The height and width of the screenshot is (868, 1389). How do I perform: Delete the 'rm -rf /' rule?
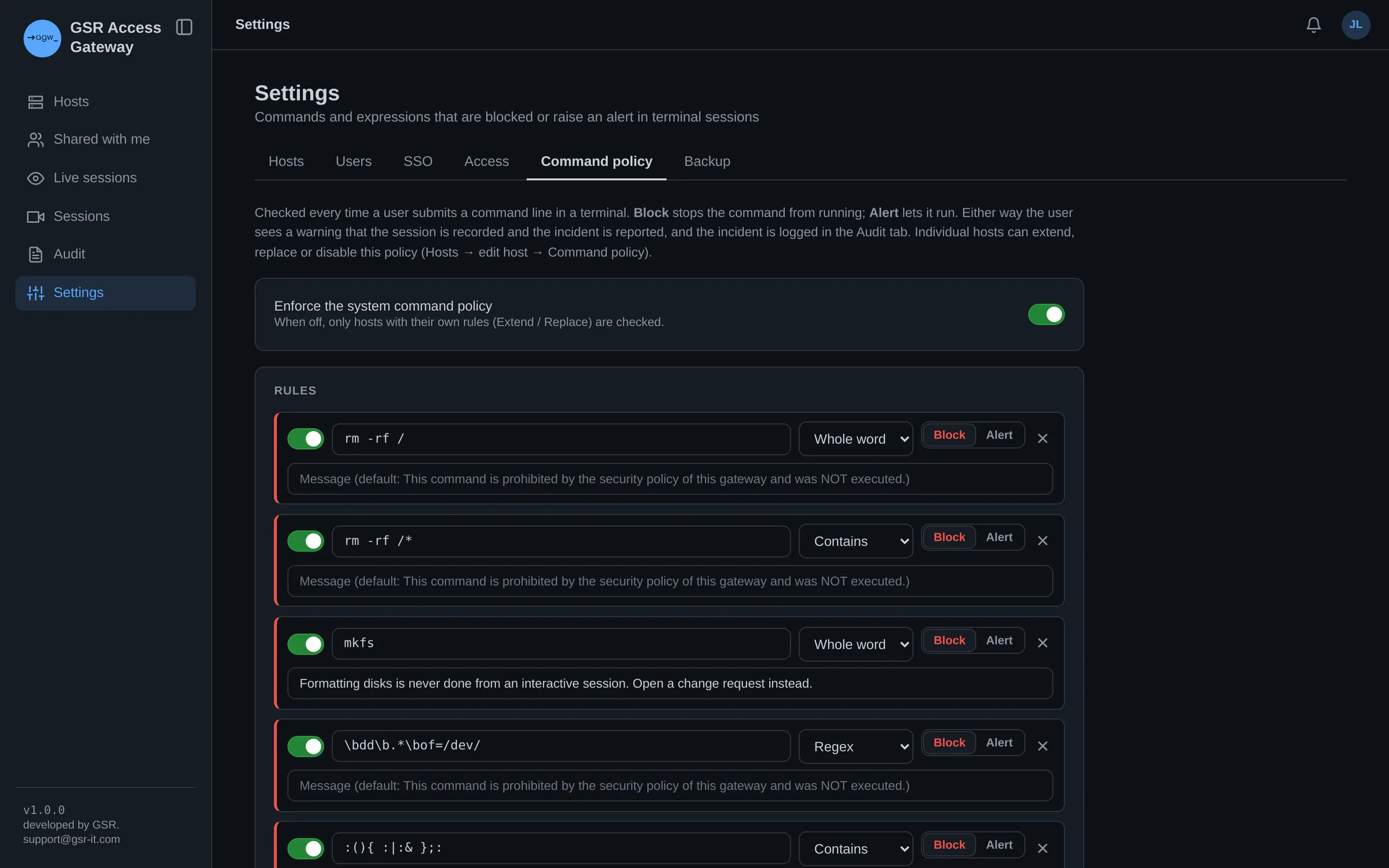tap(1042, 439)
